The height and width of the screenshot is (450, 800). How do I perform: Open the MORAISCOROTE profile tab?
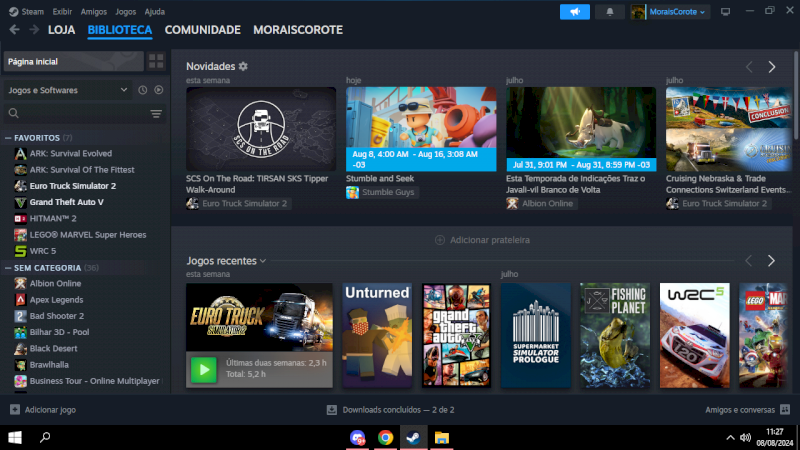tap(298, 30)
